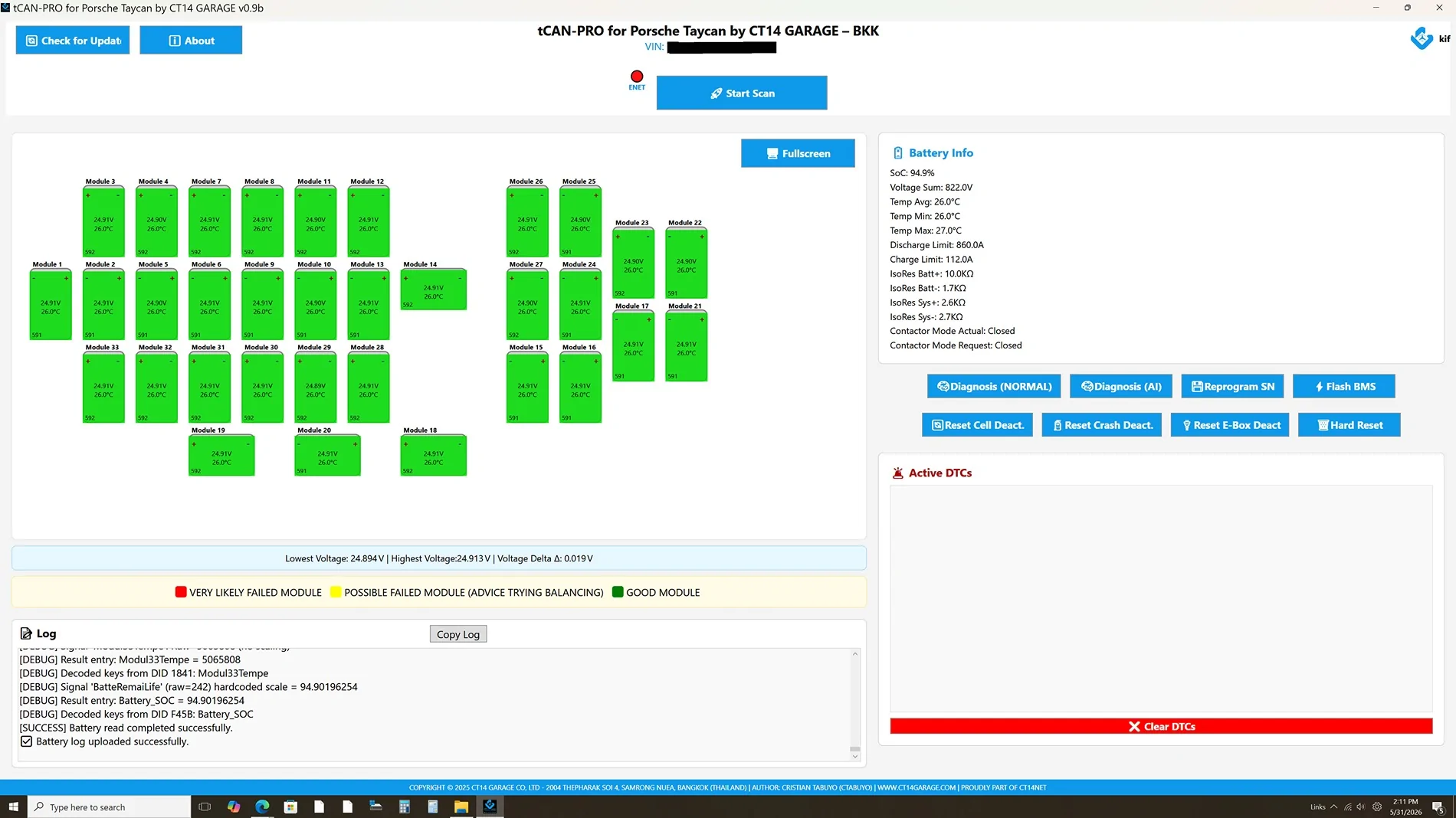Click the red ENET connection indicator

[x=637, y=77]
